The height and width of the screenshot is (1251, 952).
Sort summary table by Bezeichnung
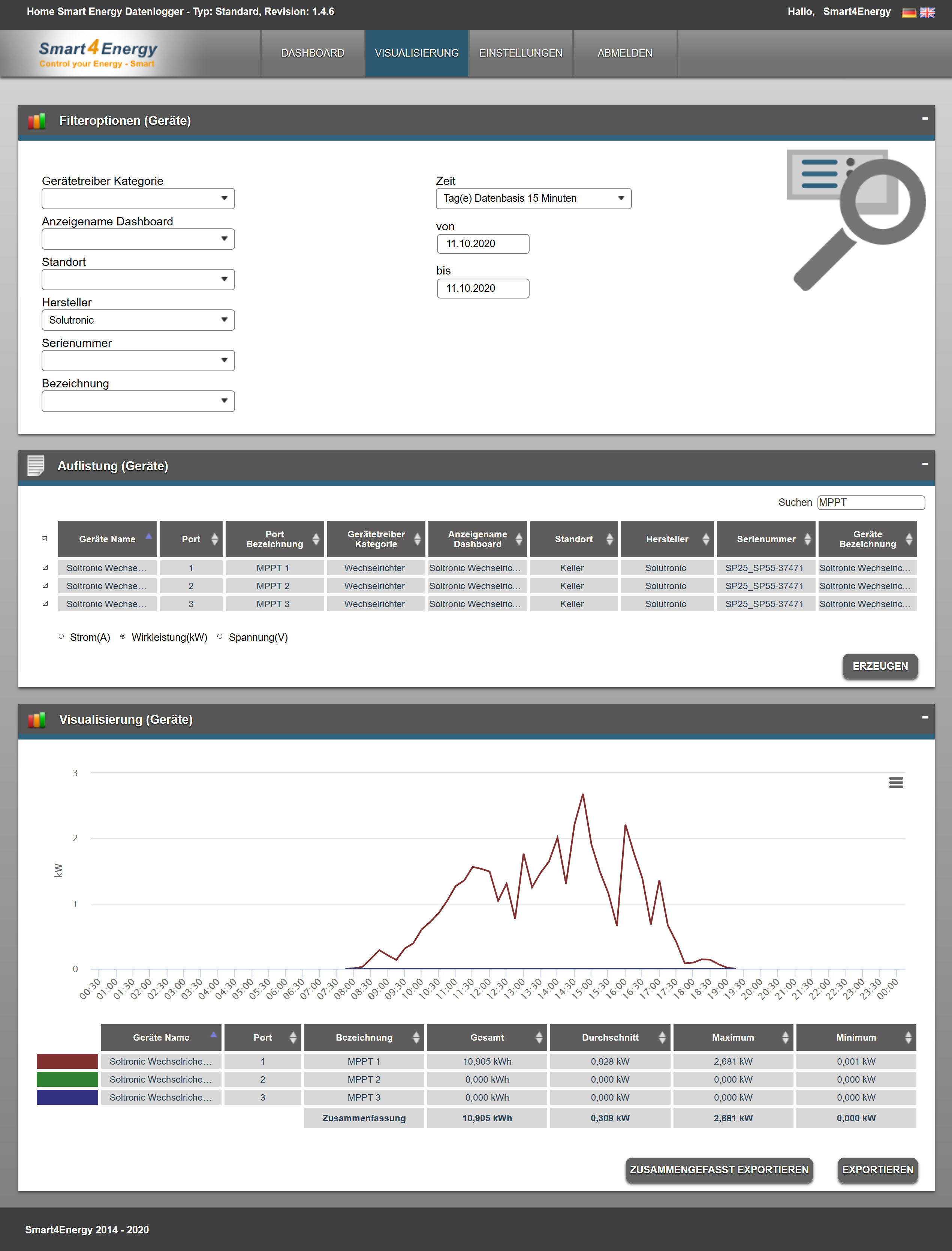tap(364, 1037)
